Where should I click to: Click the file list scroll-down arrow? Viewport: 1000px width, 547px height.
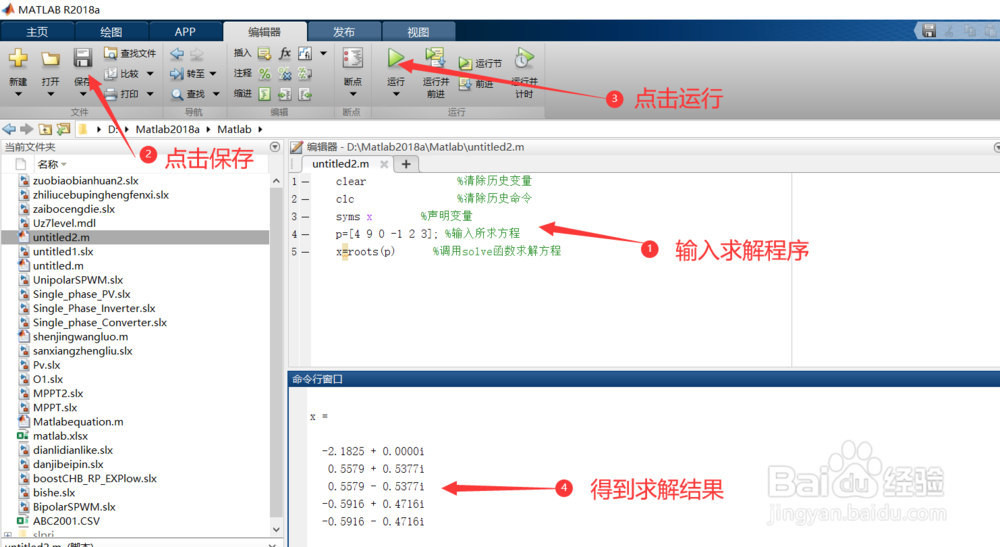point(276,529)
